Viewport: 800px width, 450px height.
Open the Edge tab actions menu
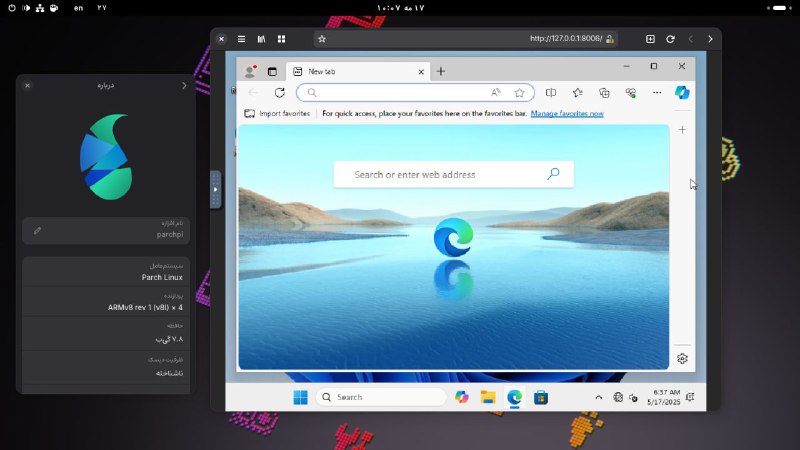click(x=272, y=72)
